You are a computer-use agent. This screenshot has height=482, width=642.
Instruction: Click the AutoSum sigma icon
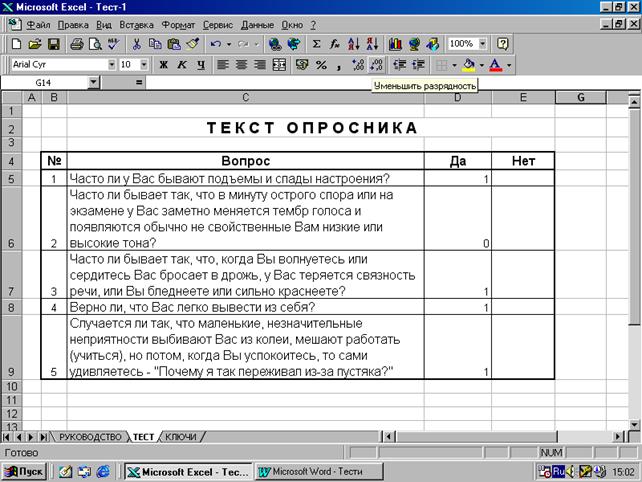coord(317,44)
